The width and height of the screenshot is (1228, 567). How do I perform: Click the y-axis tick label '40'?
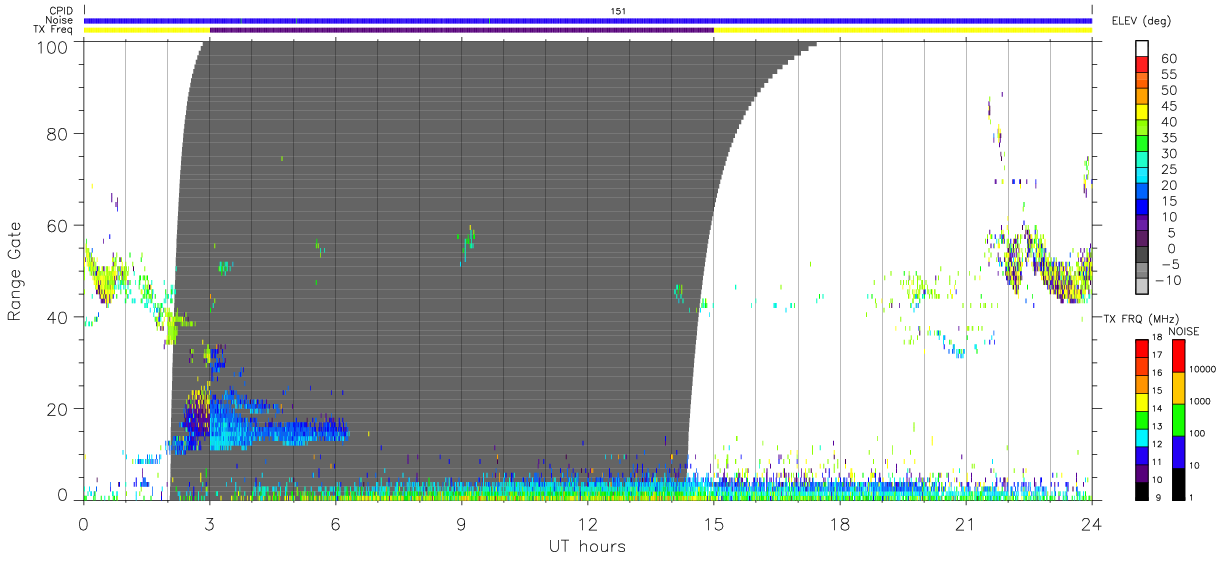pyautogui.click(x=57, y=317)
